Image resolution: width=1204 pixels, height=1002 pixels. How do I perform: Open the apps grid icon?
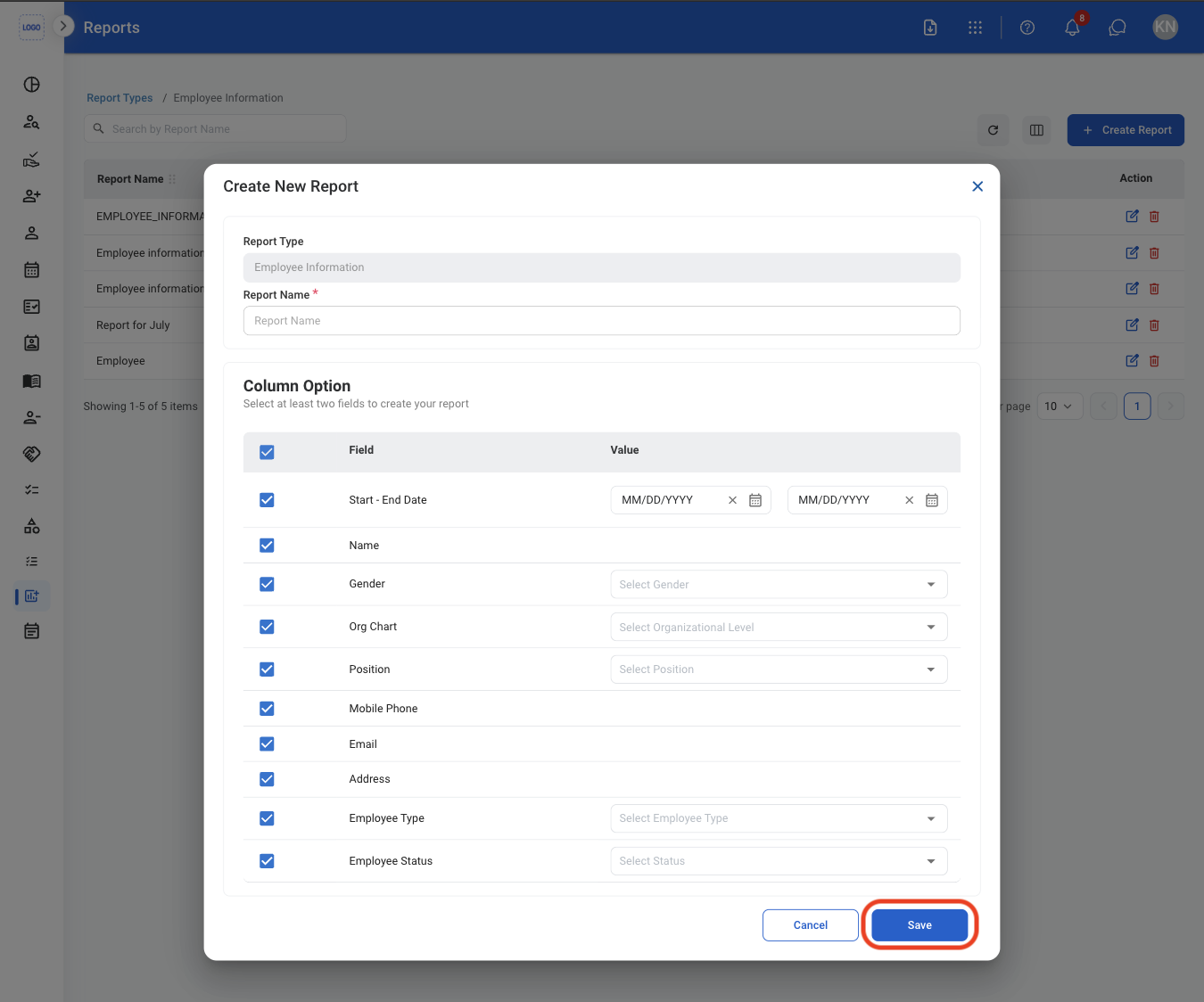click(975, 28)
